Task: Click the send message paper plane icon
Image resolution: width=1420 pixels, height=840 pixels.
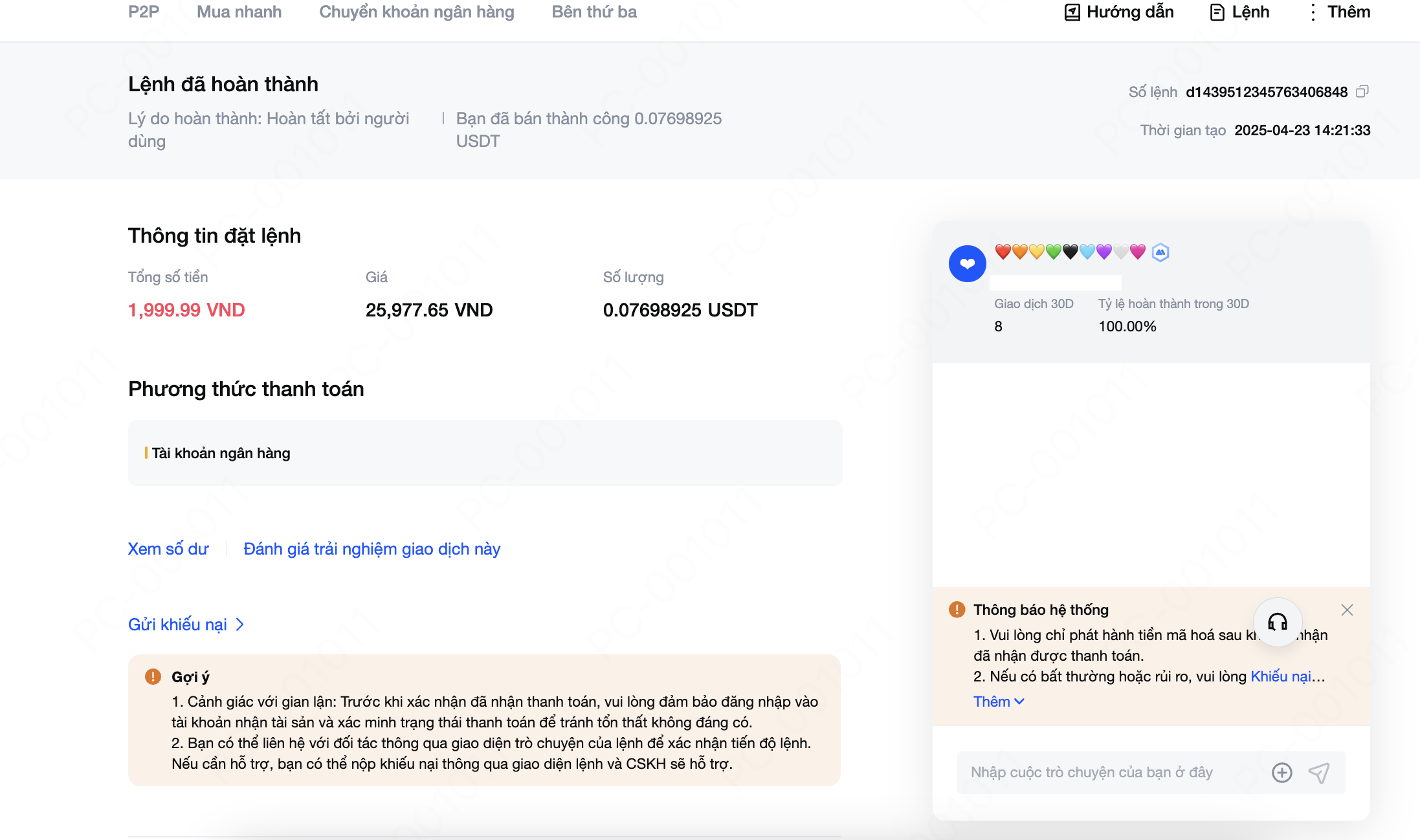Action: (x=1318, y=773)
